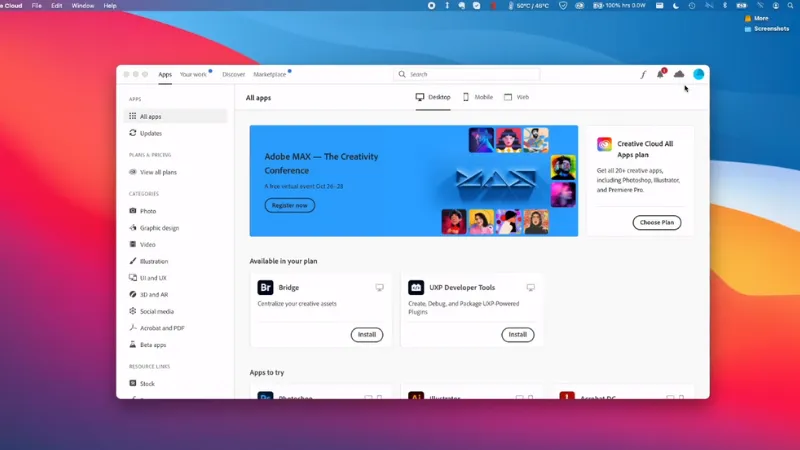The height and width of the screenshot is (450, 800).
Task: Open Edit menu in menu bar
Action: [x=57, y=6]
